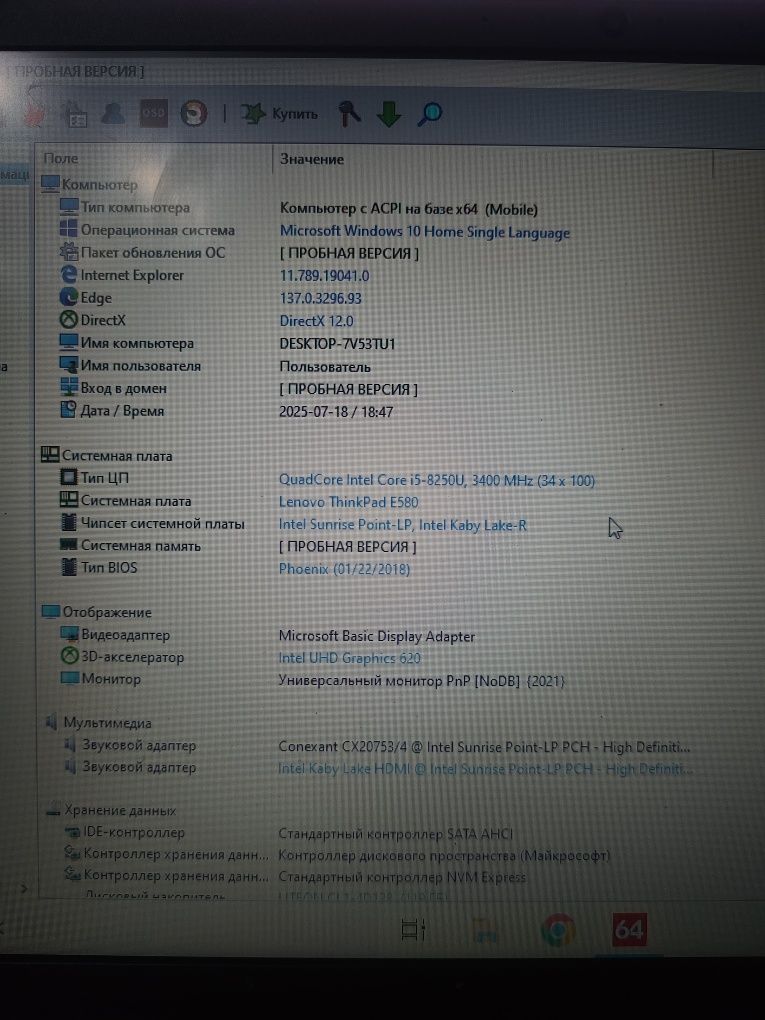Click the report page toolbar icon

[76, 116]
